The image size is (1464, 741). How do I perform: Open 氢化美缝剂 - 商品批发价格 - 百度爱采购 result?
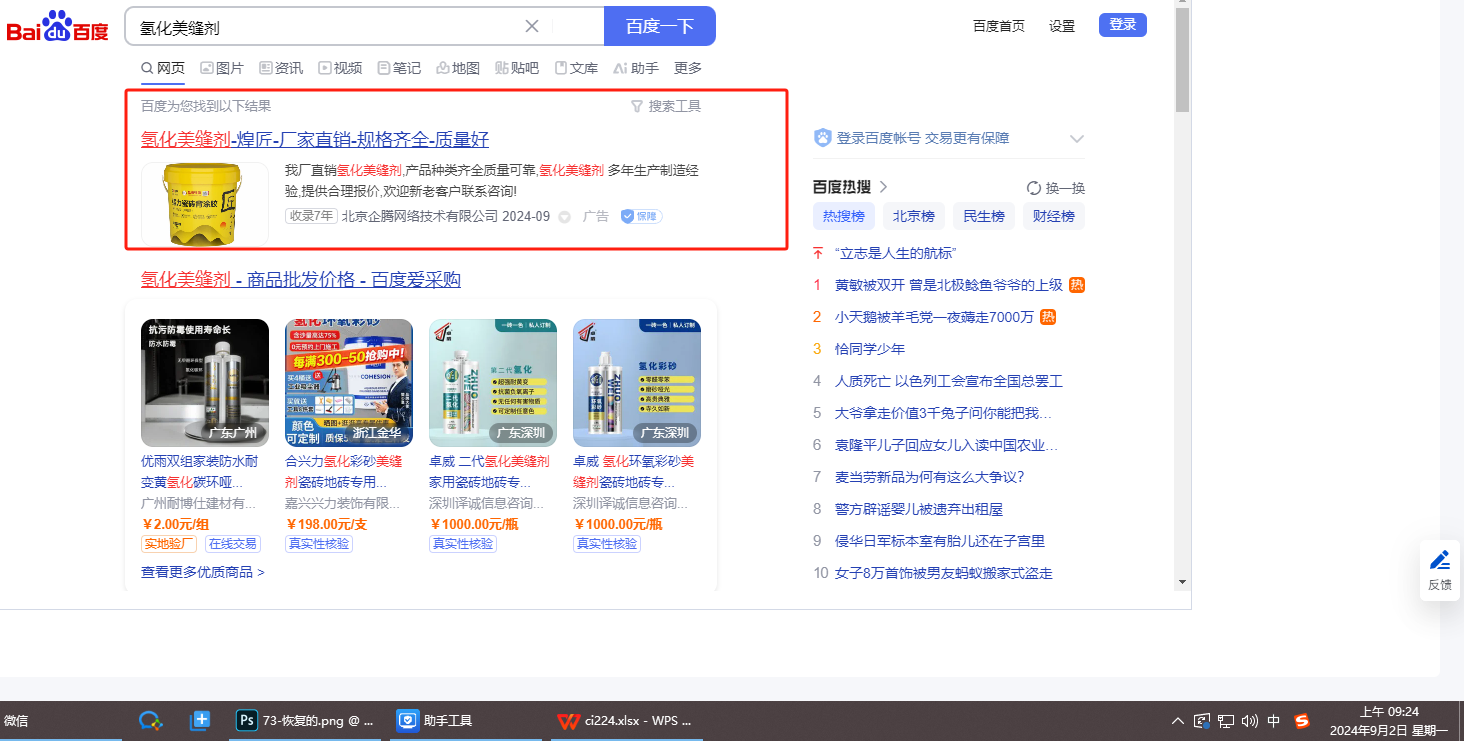(301, 280)
